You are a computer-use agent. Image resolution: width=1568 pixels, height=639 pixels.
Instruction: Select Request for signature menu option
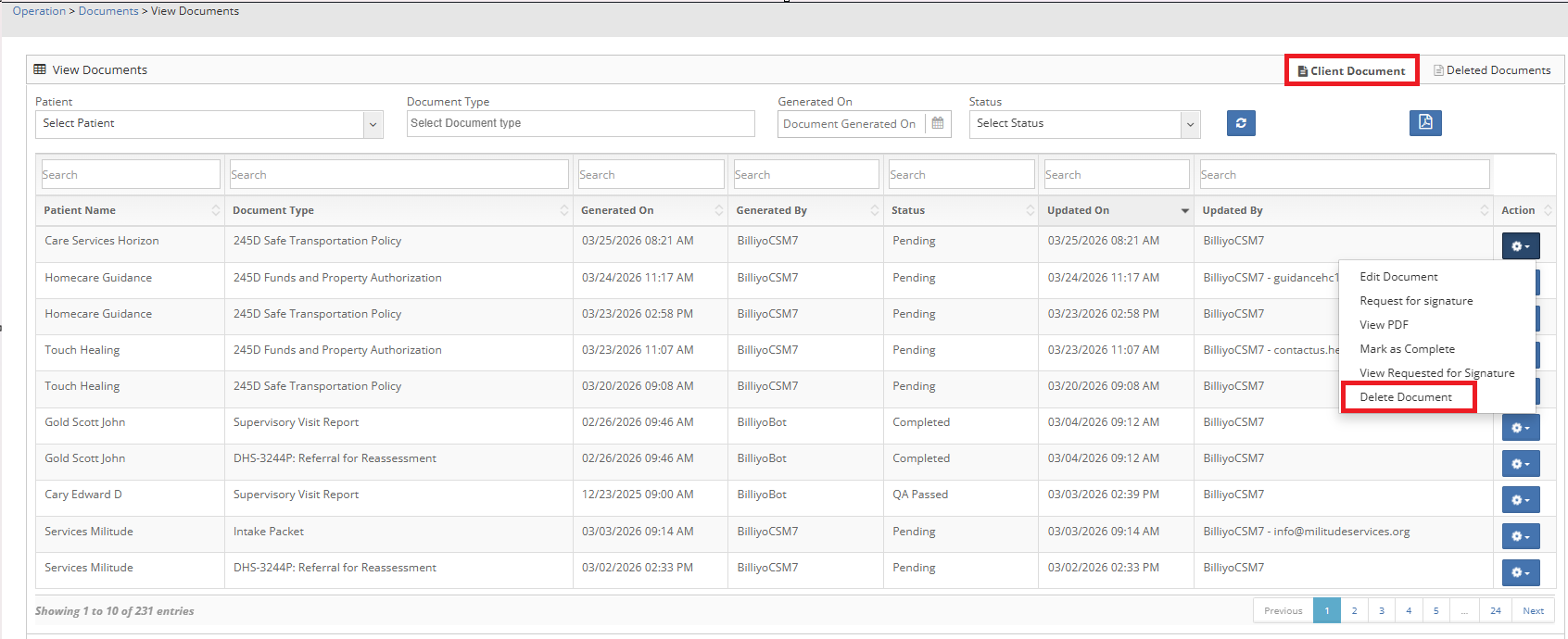pyautogui.click(x=1415, y=301)
